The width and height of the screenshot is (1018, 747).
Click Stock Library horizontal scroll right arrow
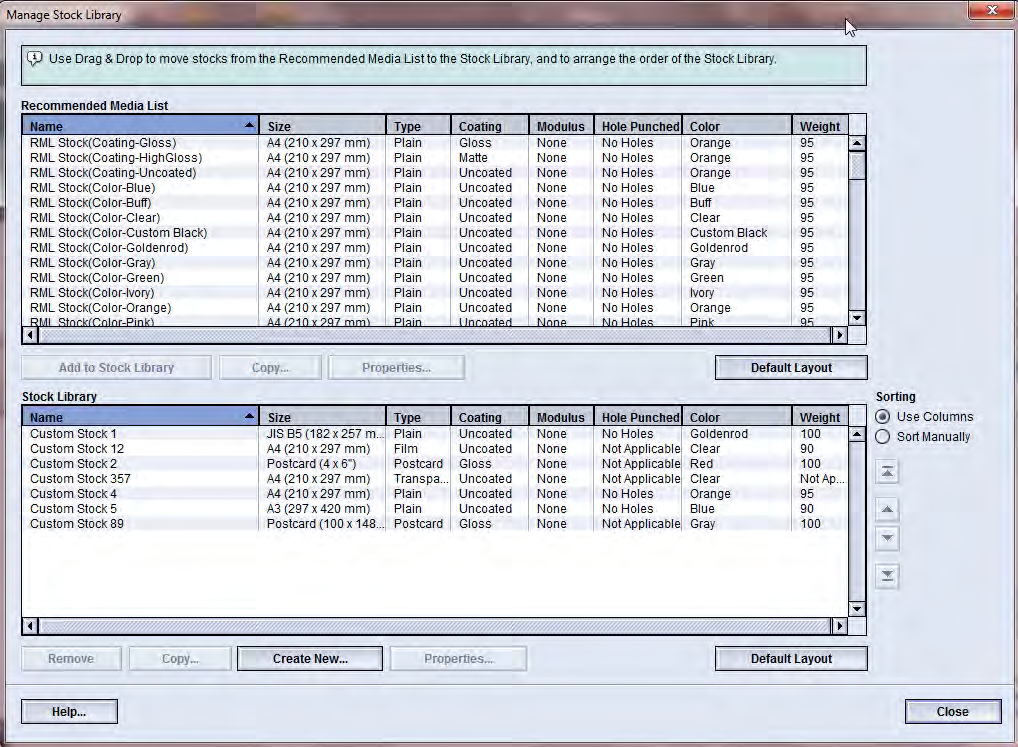[x=839, y=626]
